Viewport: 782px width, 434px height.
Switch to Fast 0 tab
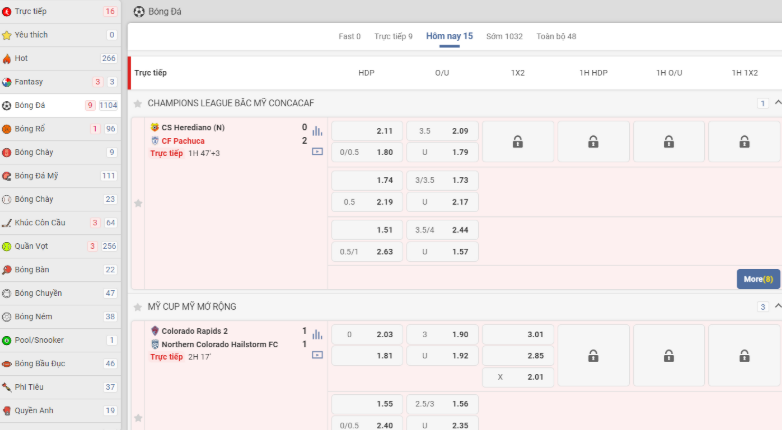click(349, 36)
